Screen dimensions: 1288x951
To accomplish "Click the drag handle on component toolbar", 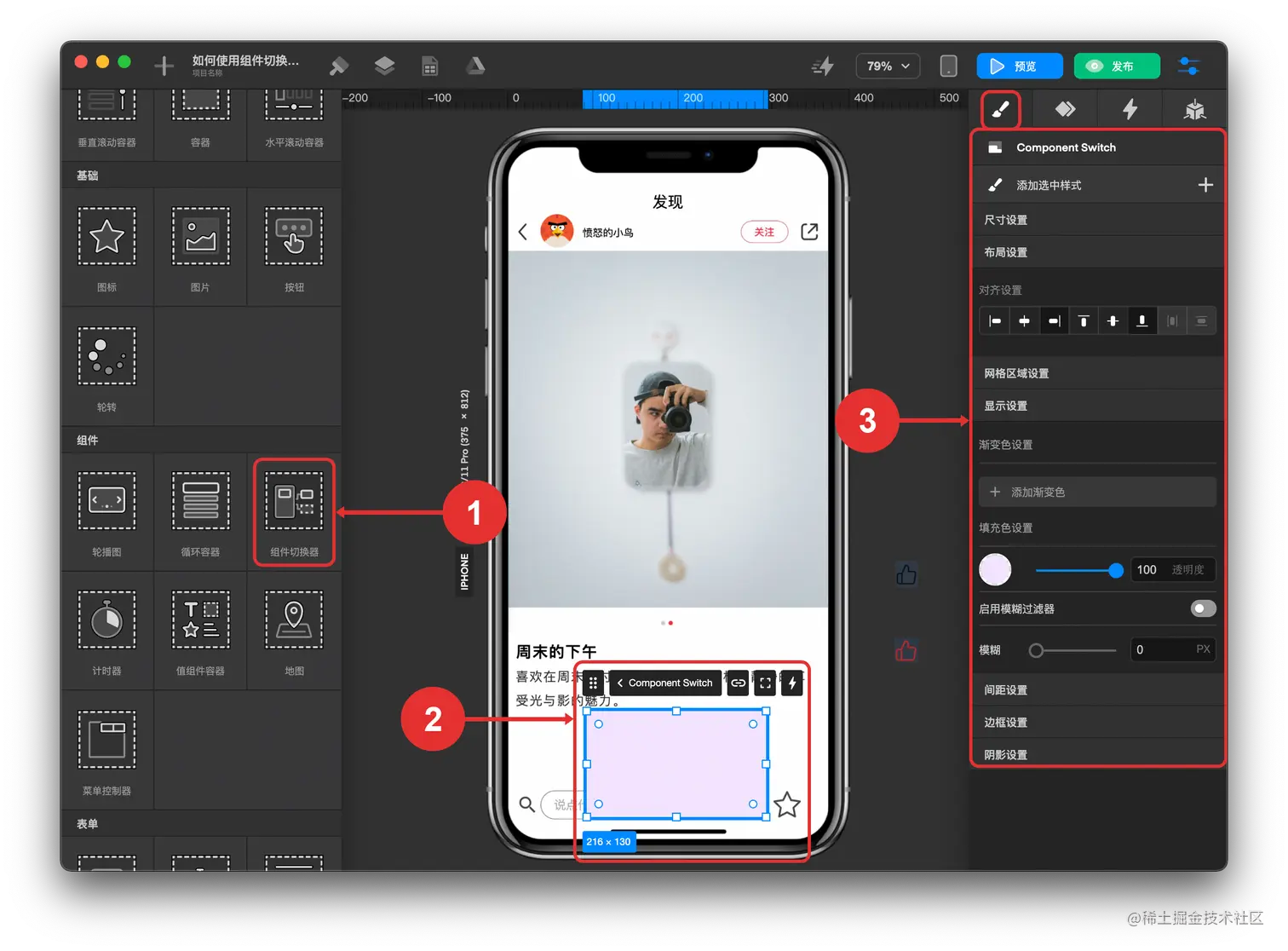I will click(x=593, y=683).
